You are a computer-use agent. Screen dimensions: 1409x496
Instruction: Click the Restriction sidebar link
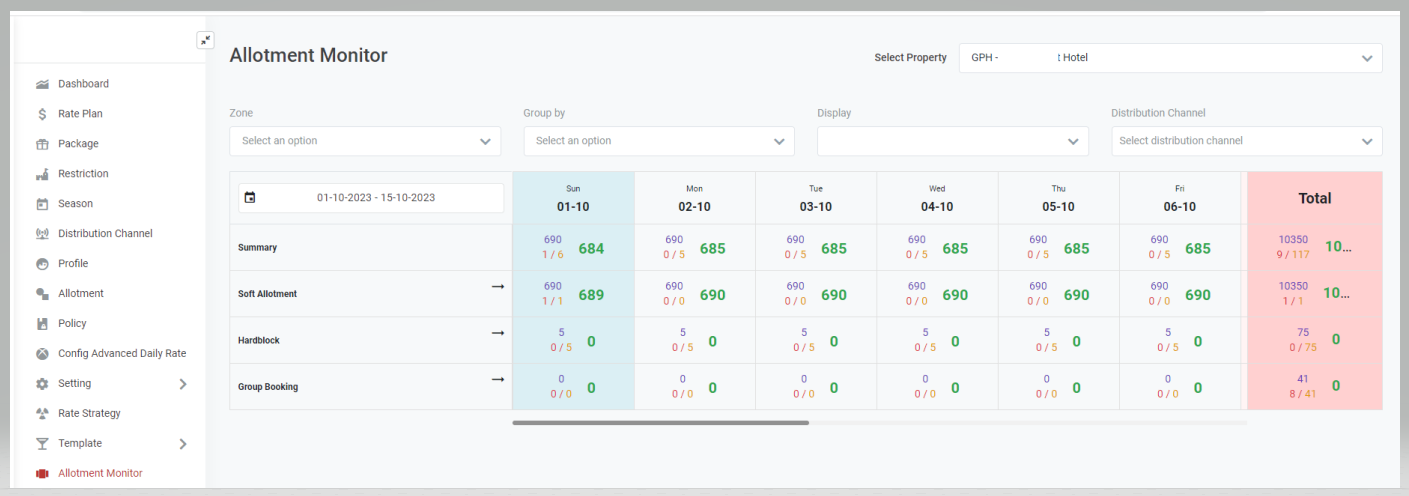pos(83,174)
